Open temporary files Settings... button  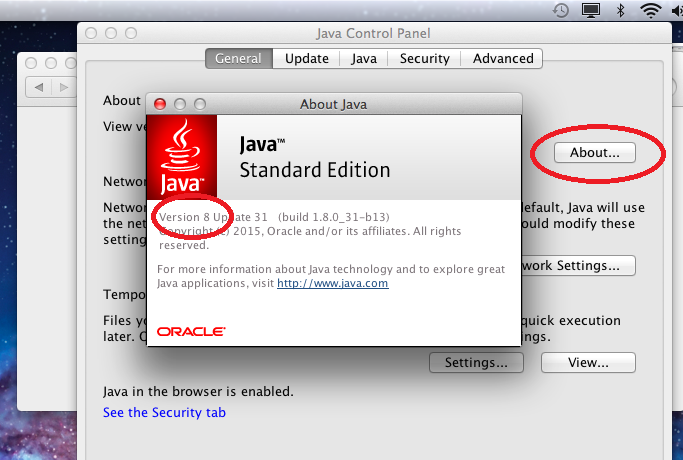click(476, 362)
